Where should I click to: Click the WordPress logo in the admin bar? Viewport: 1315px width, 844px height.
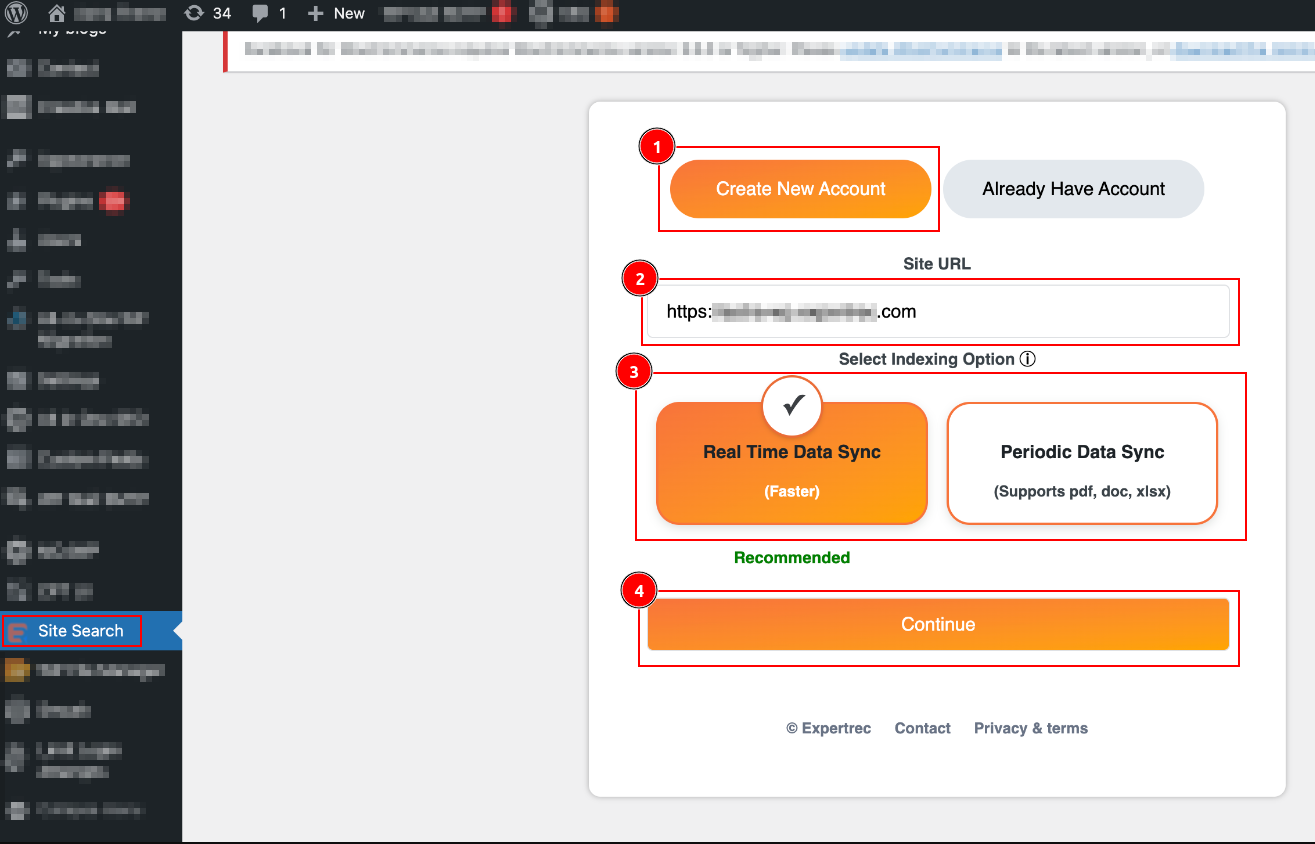(18, 14)
